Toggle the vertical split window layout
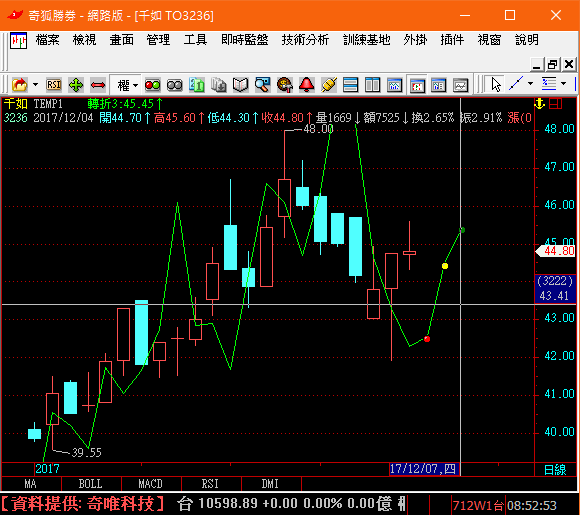This screenshot has width=580, height=515. tap(372, 85)
